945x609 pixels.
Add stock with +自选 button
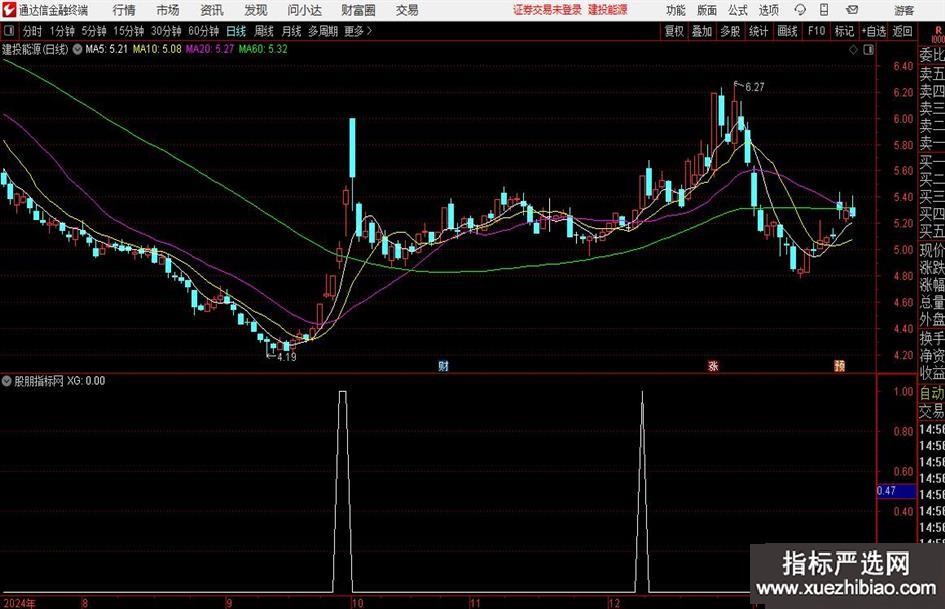pos(874,31)
